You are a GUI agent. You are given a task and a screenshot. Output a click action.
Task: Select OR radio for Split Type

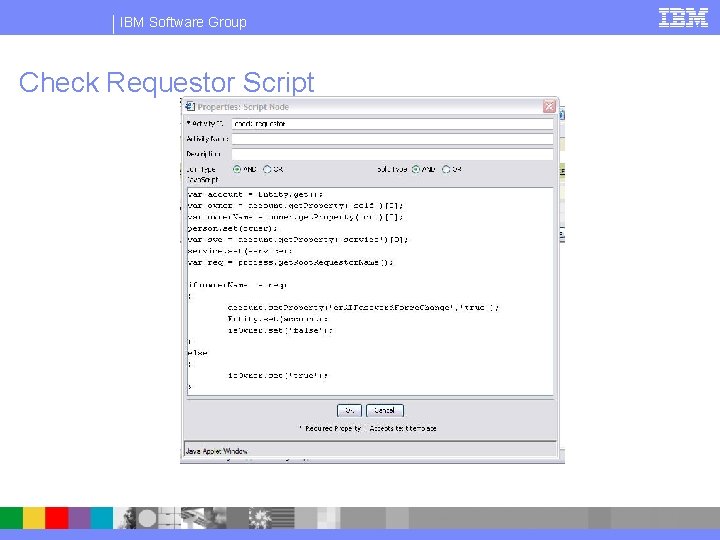[446, 169]
